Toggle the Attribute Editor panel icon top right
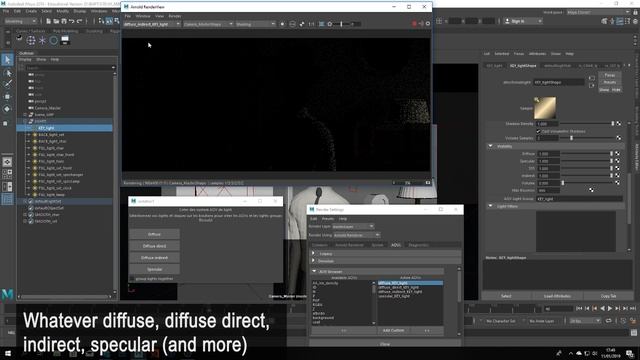The height and width of the screenshot is (360, 640). pos(620,21)
